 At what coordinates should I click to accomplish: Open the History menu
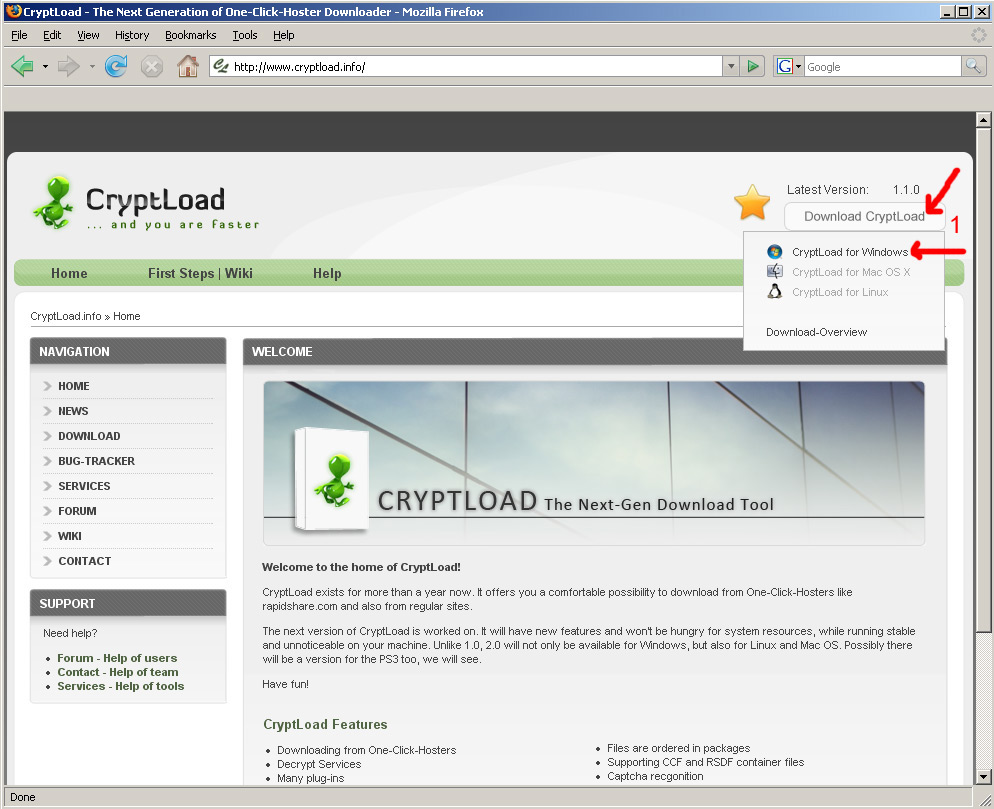(132, 35)
